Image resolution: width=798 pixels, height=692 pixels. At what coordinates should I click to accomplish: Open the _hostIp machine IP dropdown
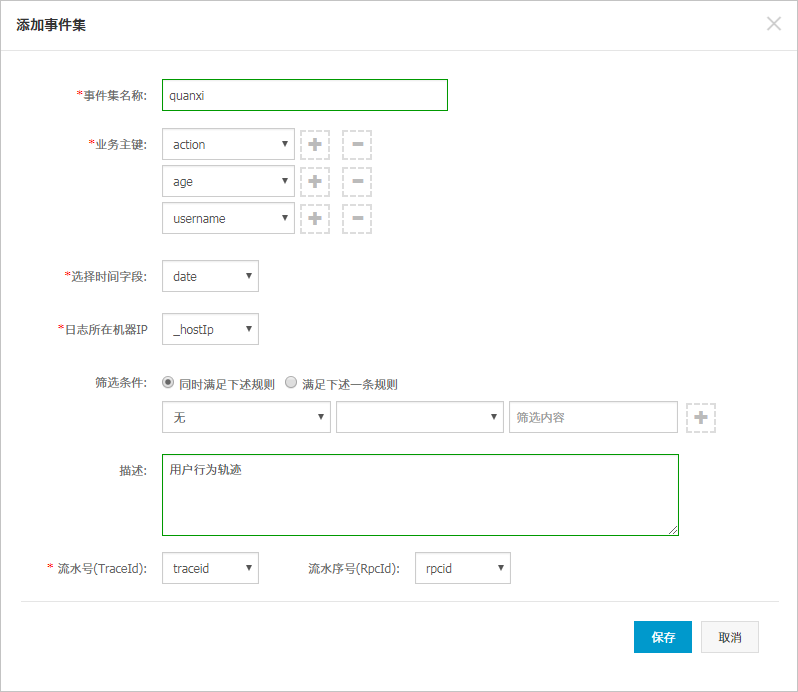pyautogui.click(x=210, y=329)
